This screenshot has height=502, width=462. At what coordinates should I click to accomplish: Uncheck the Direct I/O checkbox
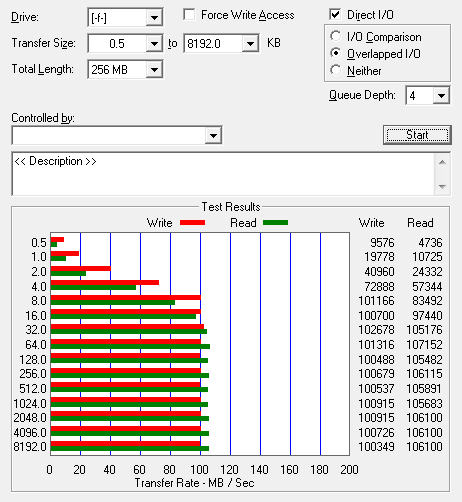(x=335, y=15)
